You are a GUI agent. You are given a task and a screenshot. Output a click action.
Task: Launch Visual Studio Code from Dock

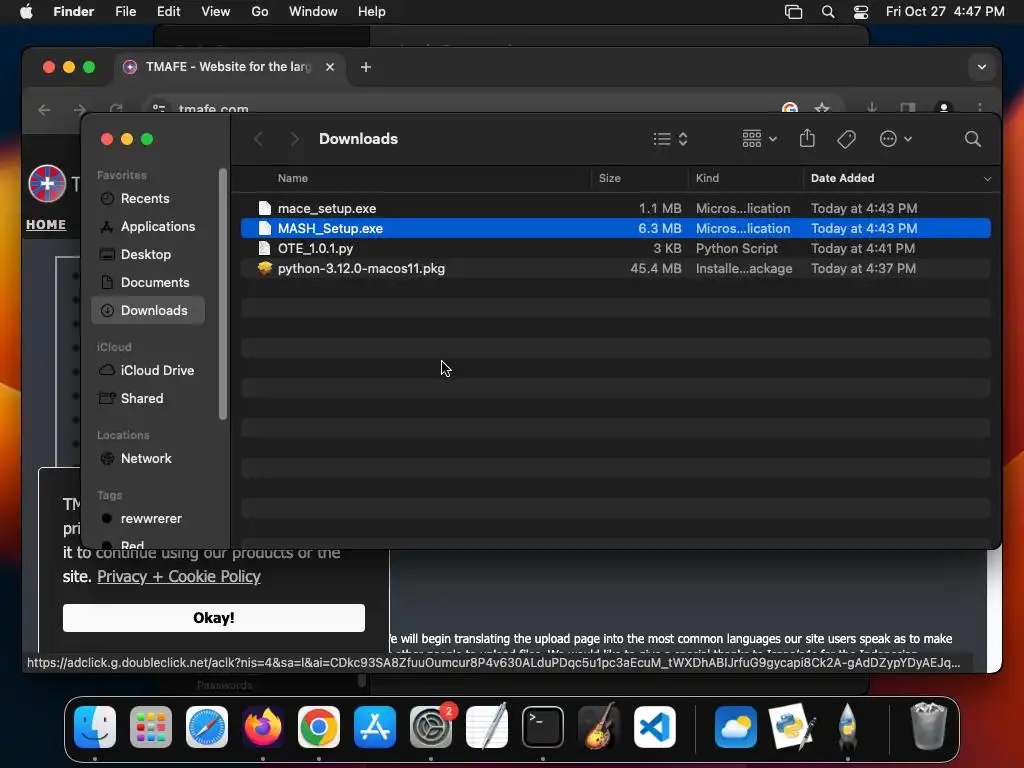tap(655, 727)
